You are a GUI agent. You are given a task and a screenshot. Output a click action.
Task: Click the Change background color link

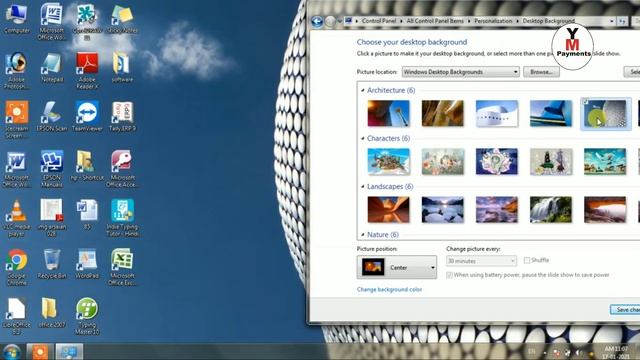389,289
